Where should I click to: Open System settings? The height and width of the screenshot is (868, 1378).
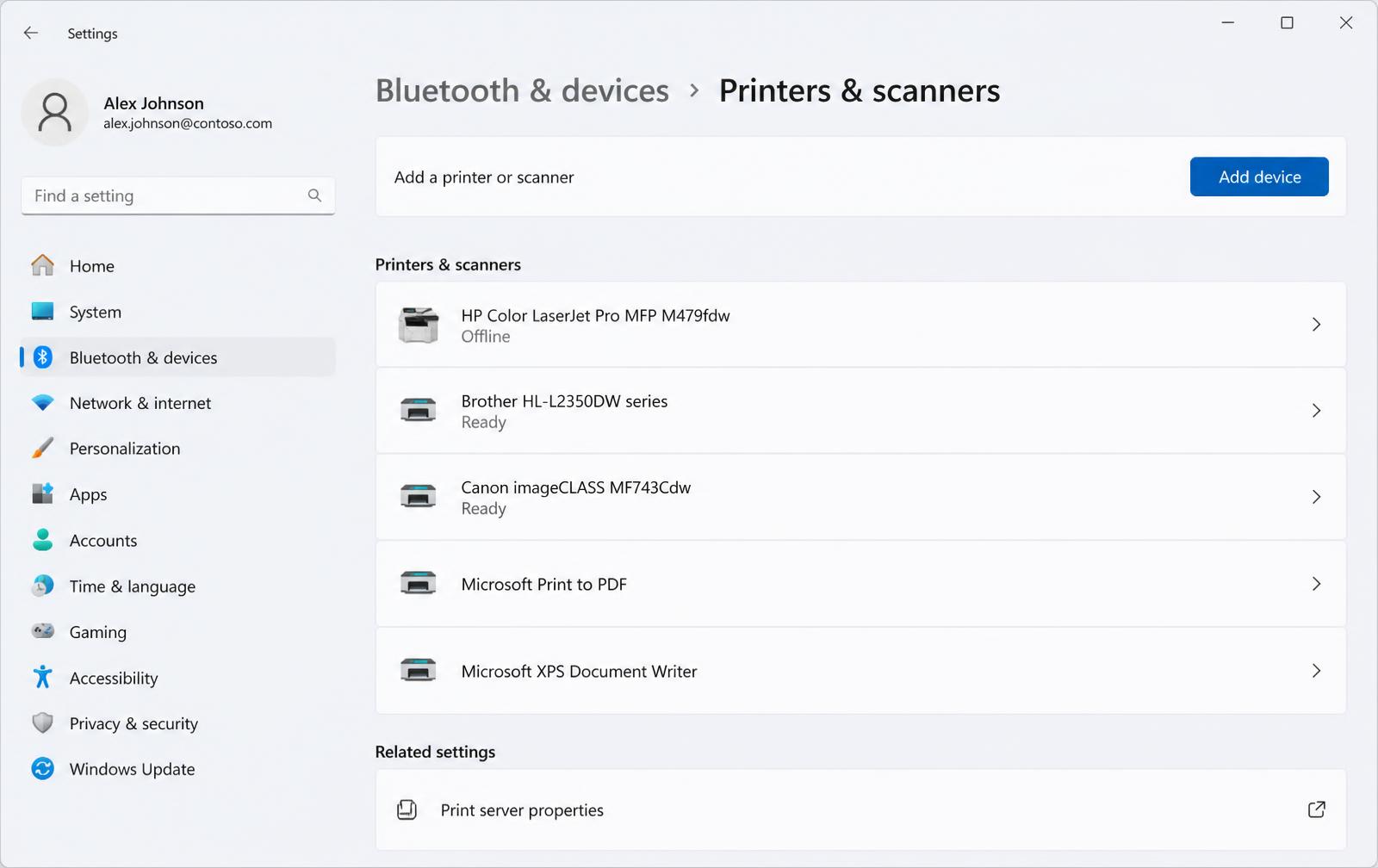point(177,312)
